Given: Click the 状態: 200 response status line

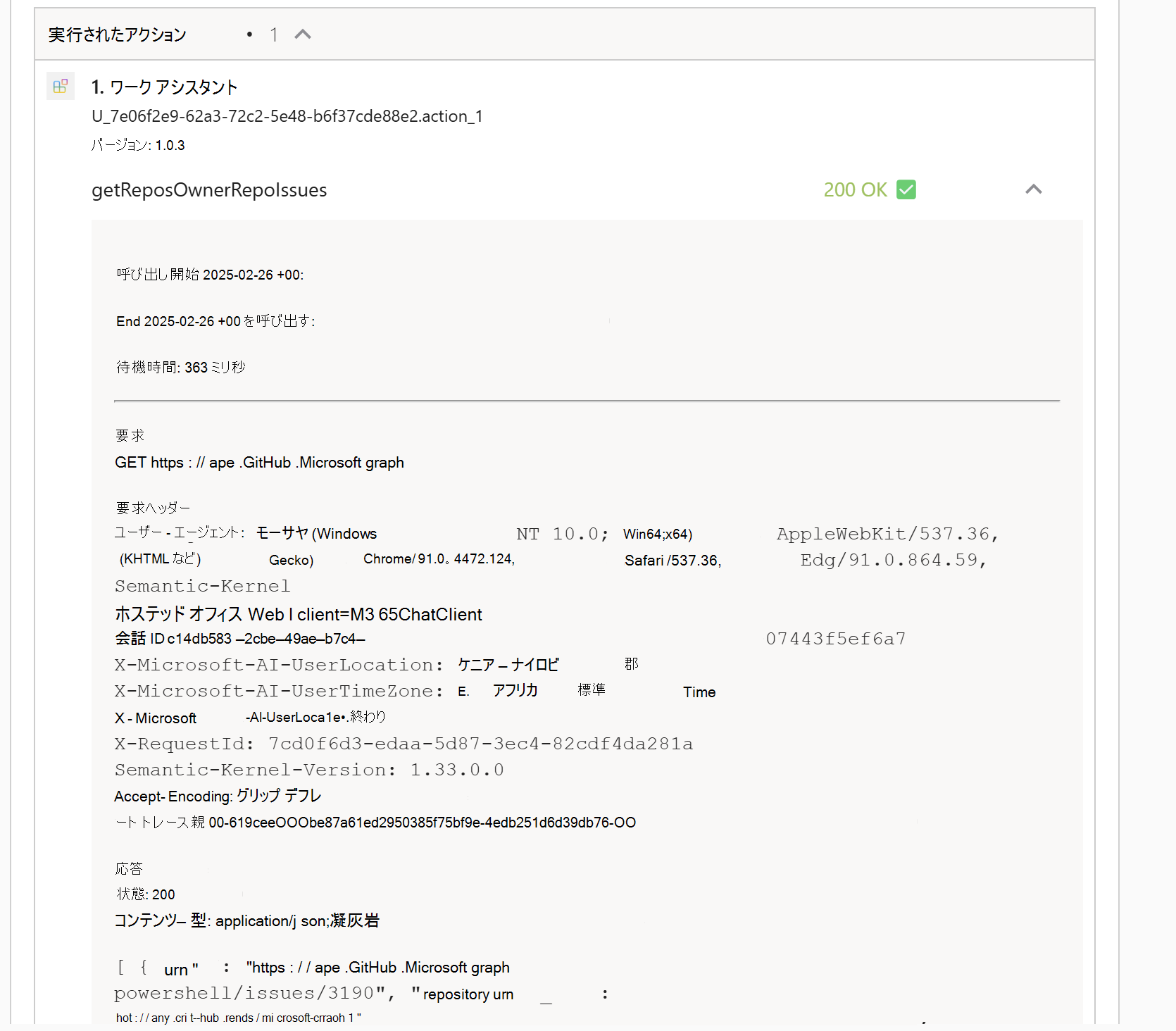Looking at the screenshot, I should (x=144, y=894).
